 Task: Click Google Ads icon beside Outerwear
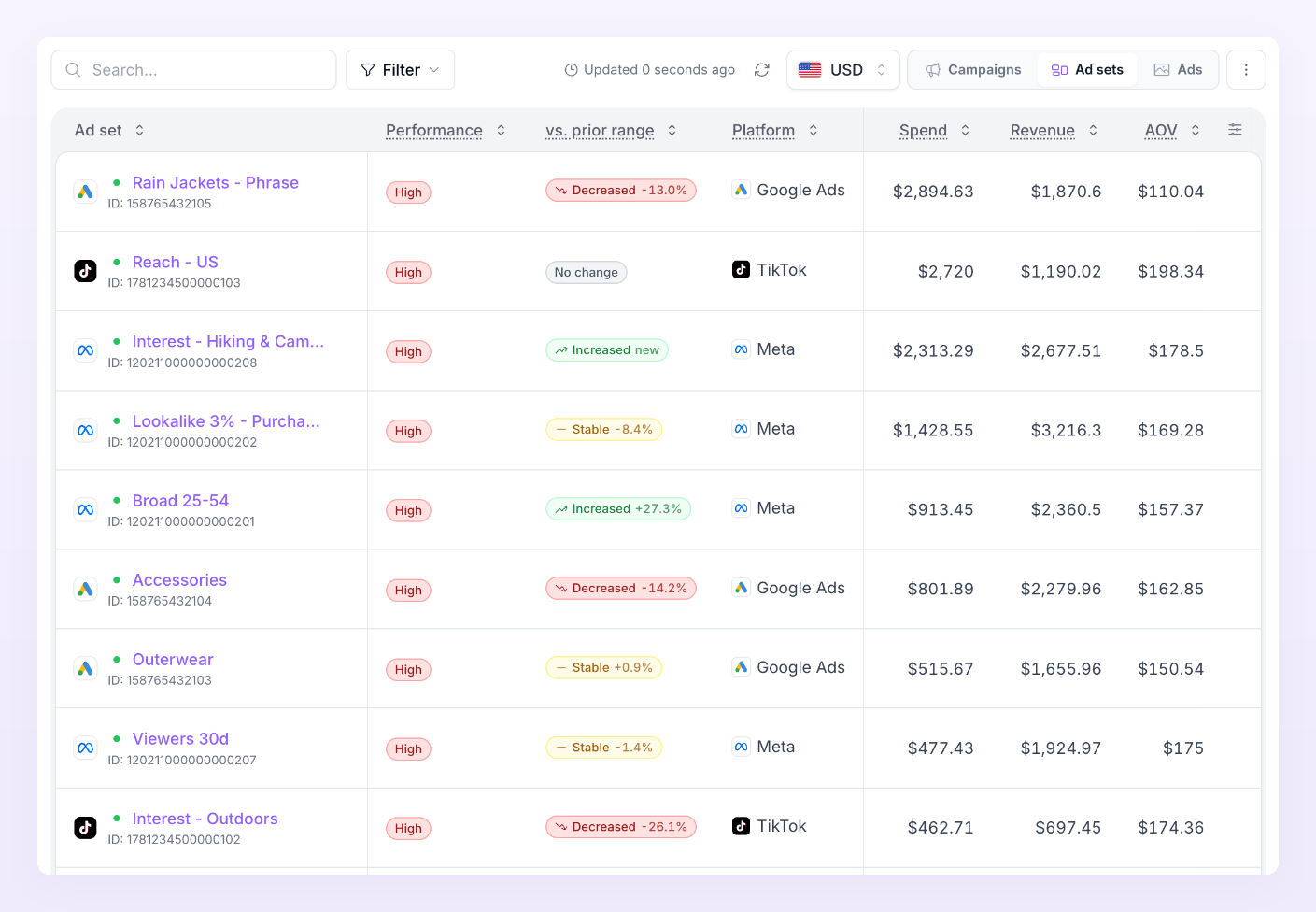pos(85,668)
